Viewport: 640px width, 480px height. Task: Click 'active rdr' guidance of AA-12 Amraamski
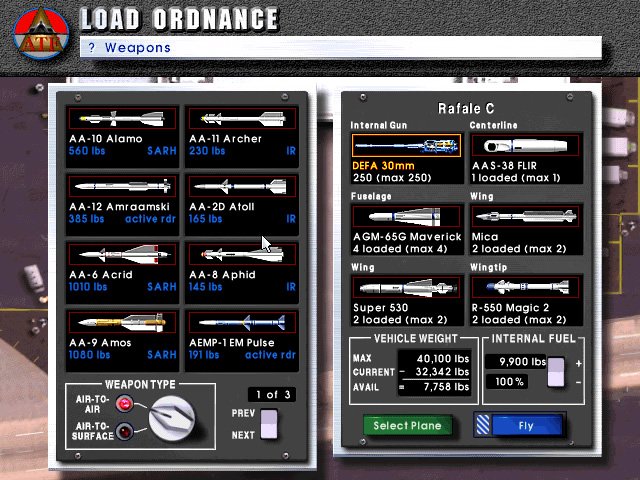coord(150,219)
